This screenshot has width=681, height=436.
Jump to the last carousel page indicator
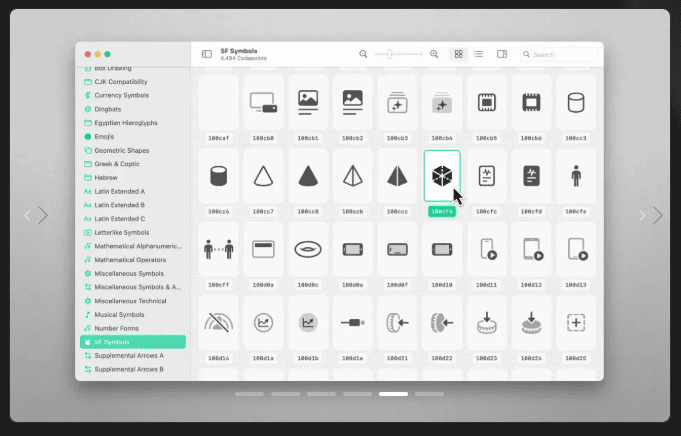tap(429, 394)
